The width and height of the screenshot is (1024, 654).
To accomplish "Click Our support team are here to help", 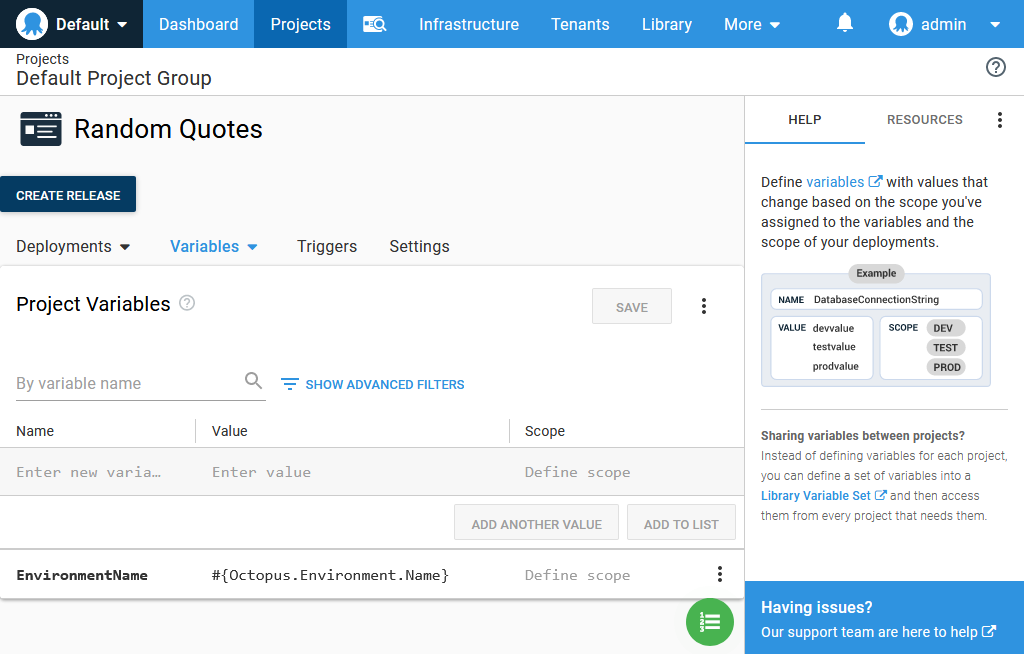I will pyautogui.click(x=878, y=632).
